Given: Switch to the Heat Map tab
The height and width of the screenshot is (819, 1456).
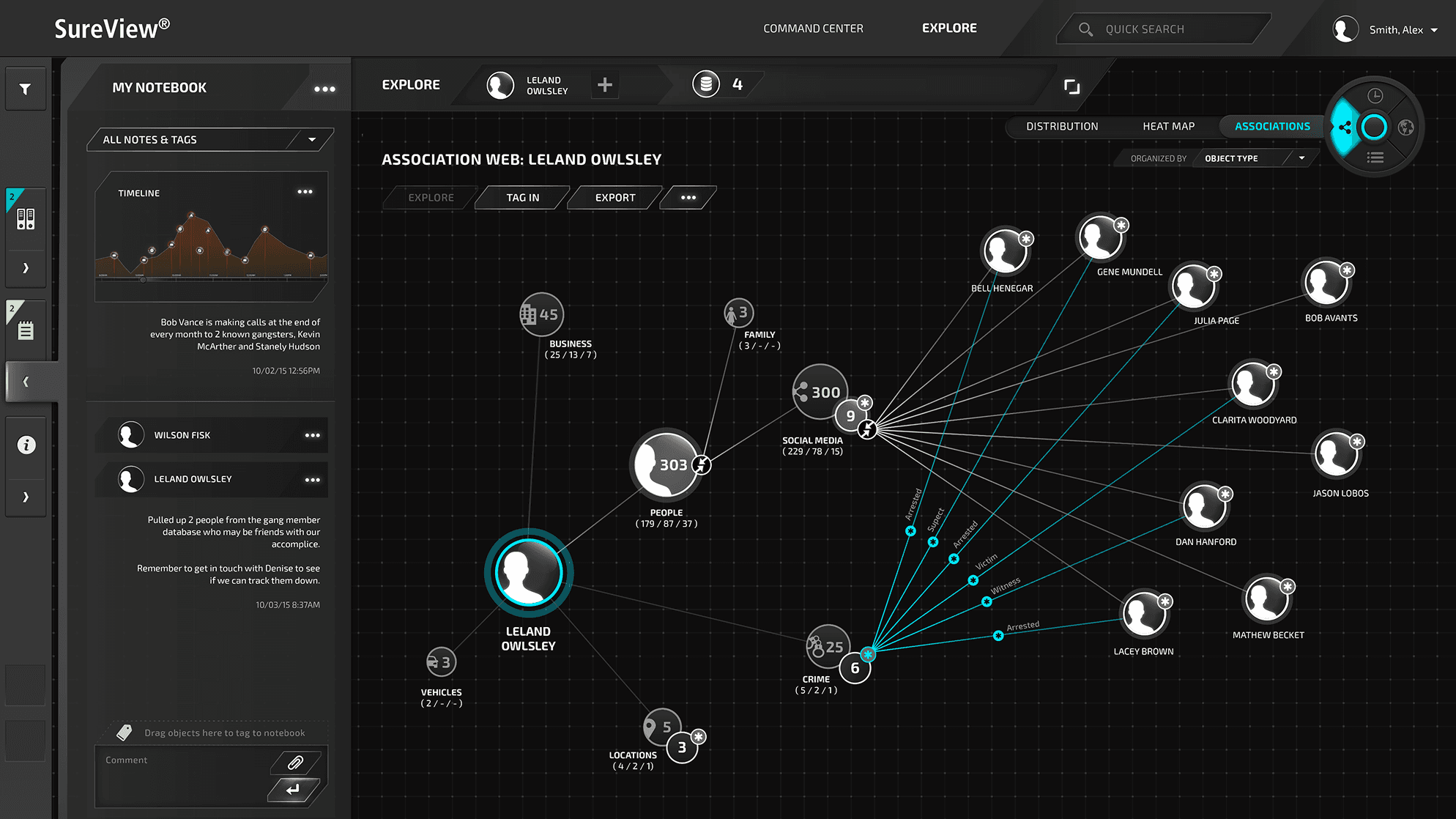Looking at the screenshot, I should (1168, 127).
